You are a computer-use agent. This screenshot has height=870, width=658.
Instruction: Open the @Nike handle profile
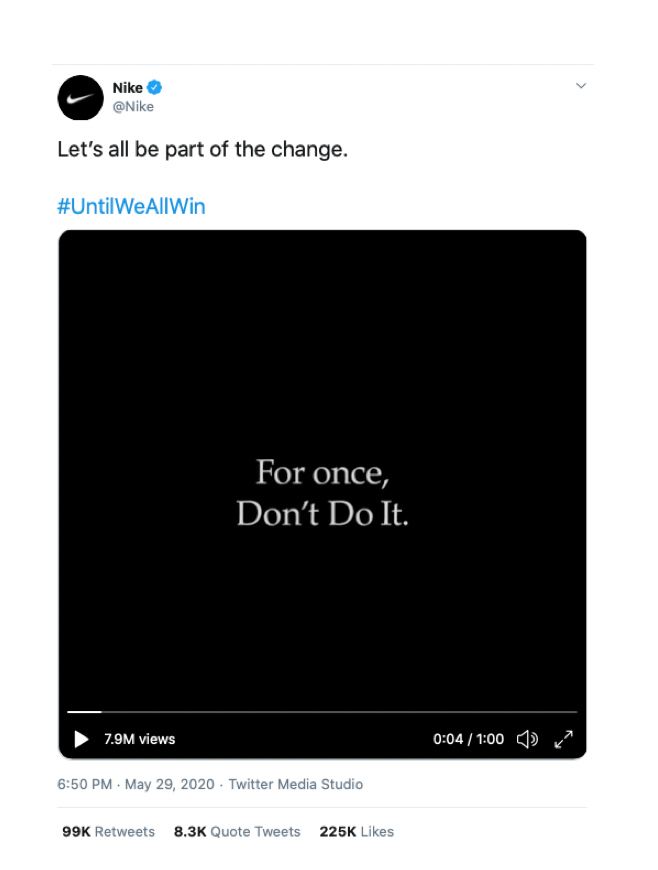133,106
